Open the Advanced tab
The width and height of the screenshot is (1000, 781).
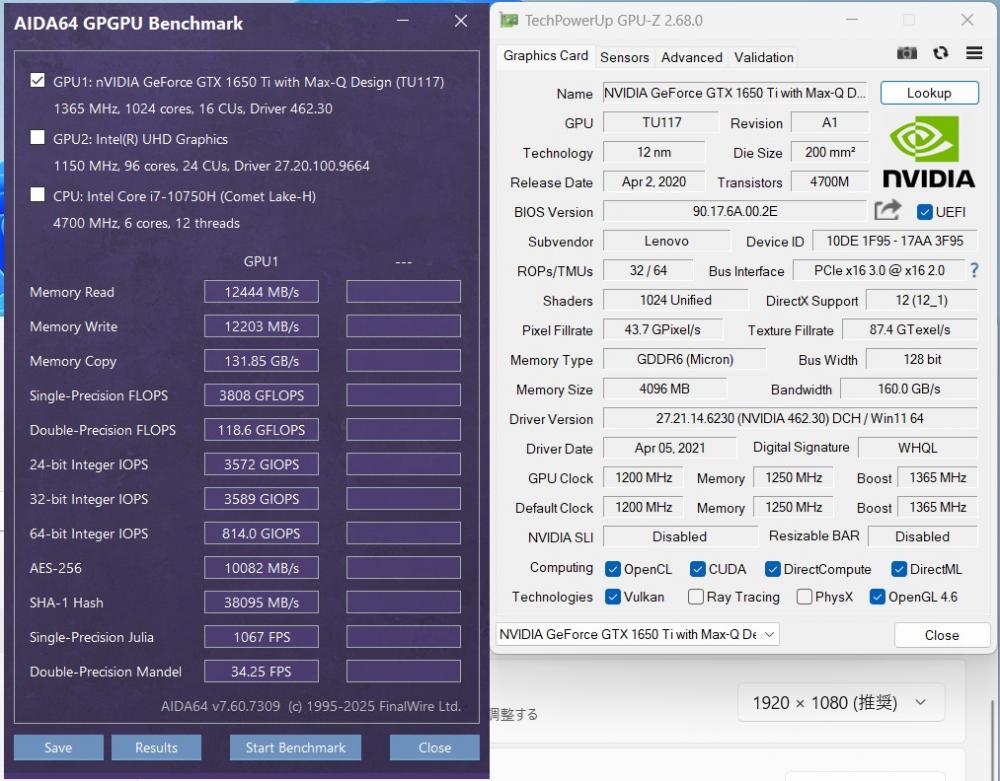coord(691,57)
